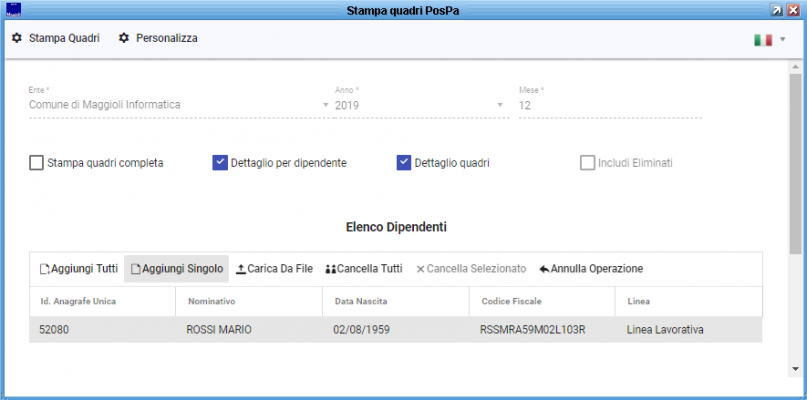This screenshot has height=400, width=807.
Task: Click the Annulla Operazione undo arrow icon
Action: (x=544, y=269)
